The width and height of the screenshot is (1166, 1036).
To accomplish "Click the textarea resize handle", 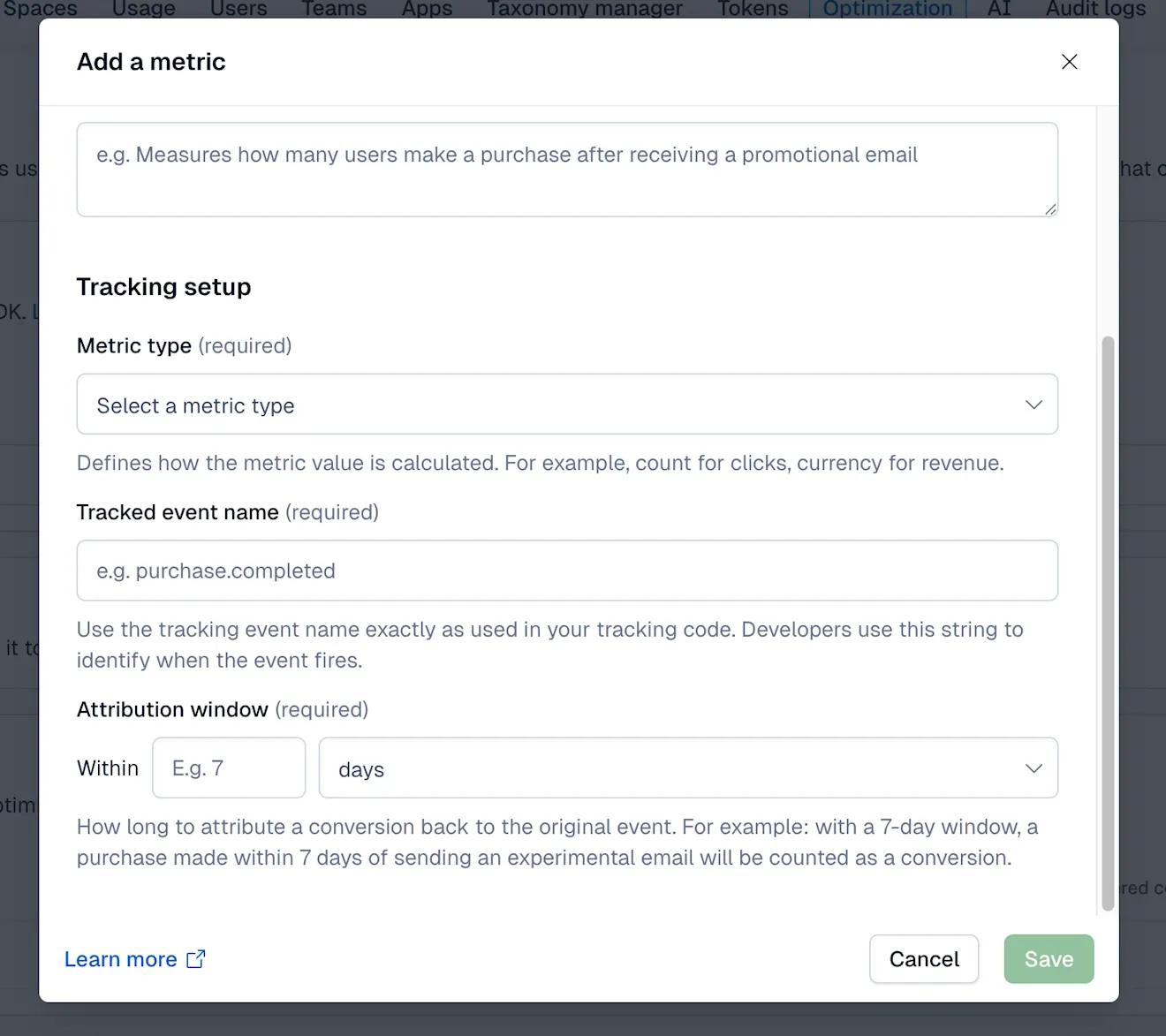I will click(1051, 208).
